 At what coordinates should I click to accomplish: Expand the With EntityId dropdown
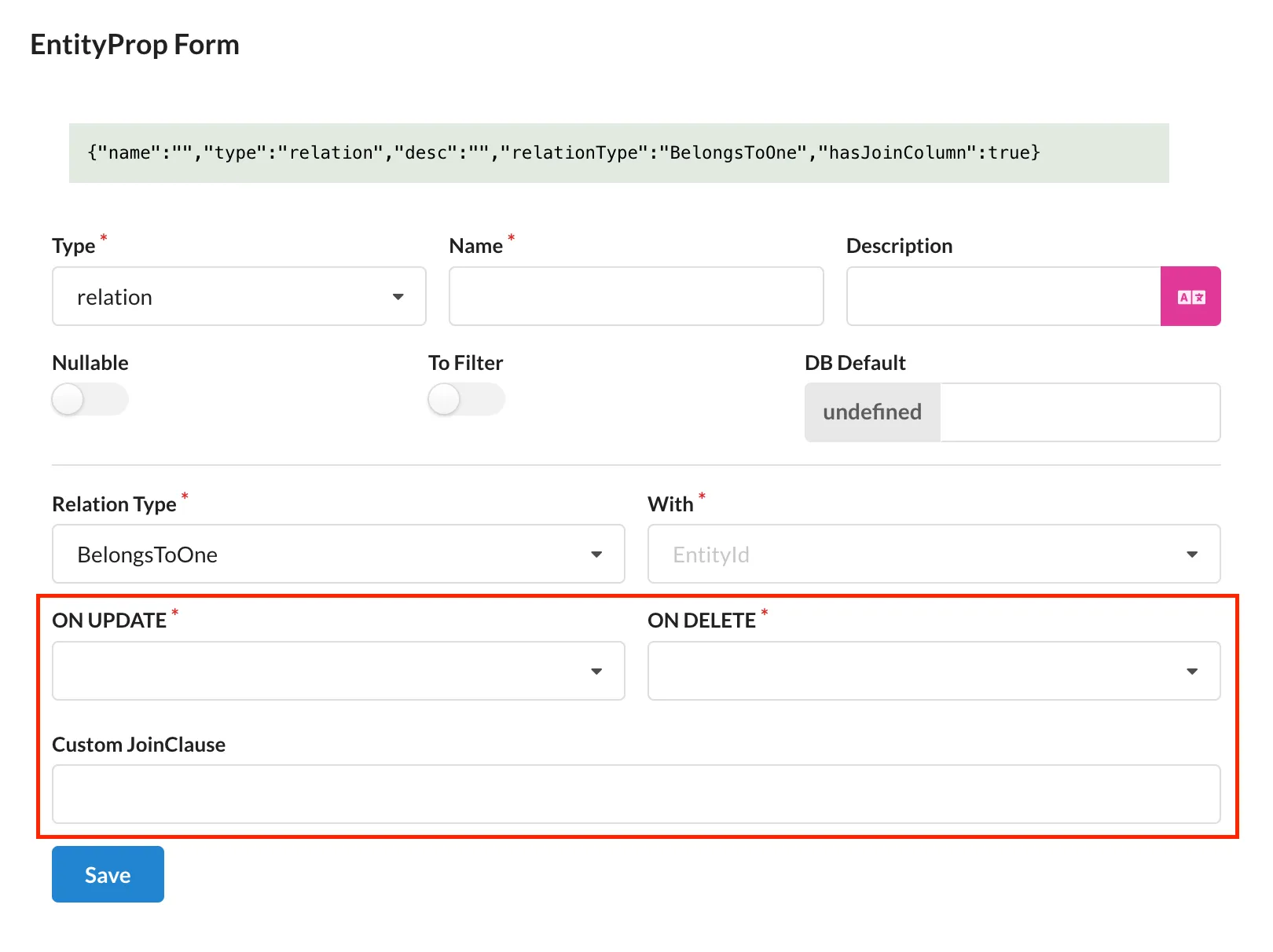(x=933, y=555)
